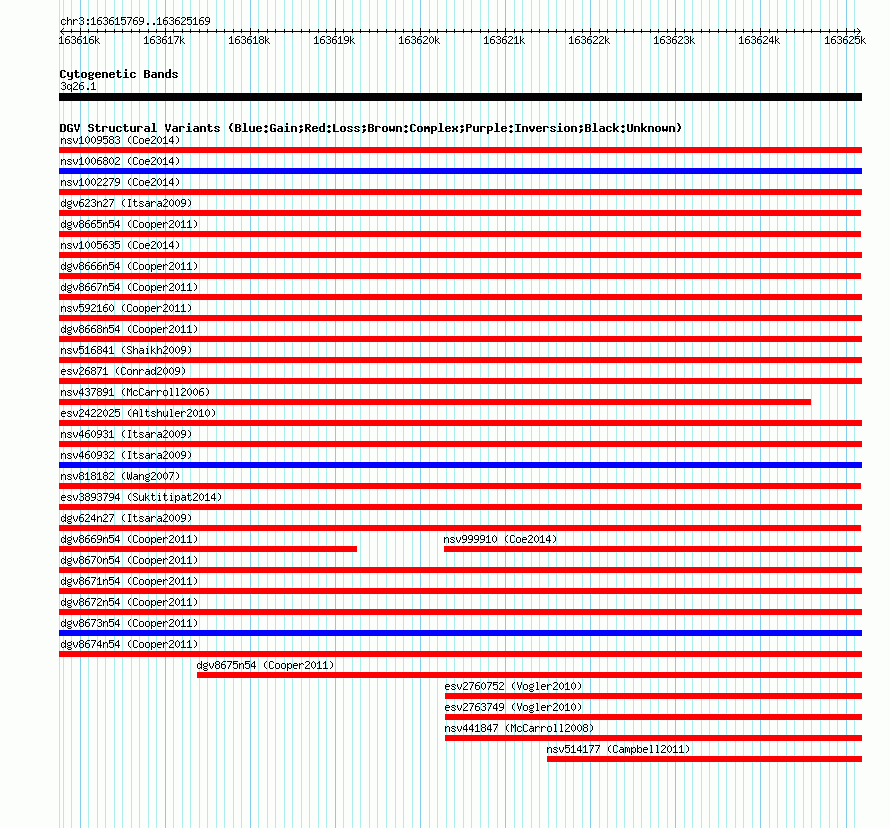Select the Cytogenetic Bands track title
890x828 pixels.
click(x=119, y=74)
